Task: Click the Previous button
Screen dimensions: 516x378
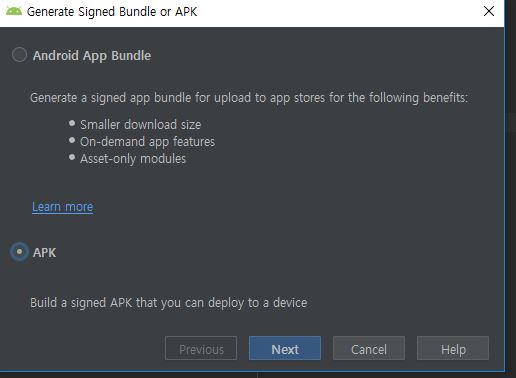Action: 201,348
